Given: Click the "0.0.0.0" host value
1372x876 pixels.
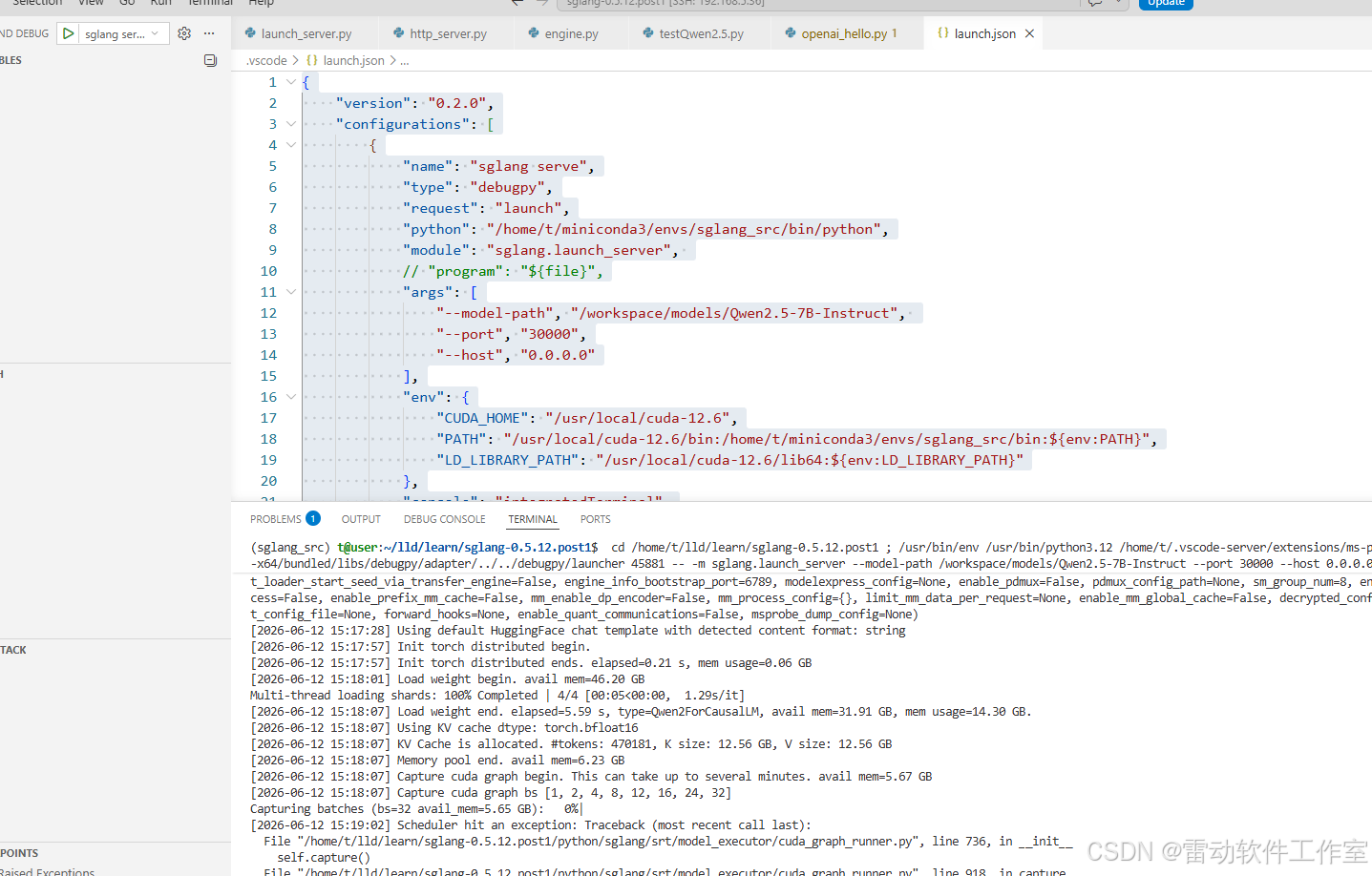Looking at the screenshot, I should (x=558, y=355).
